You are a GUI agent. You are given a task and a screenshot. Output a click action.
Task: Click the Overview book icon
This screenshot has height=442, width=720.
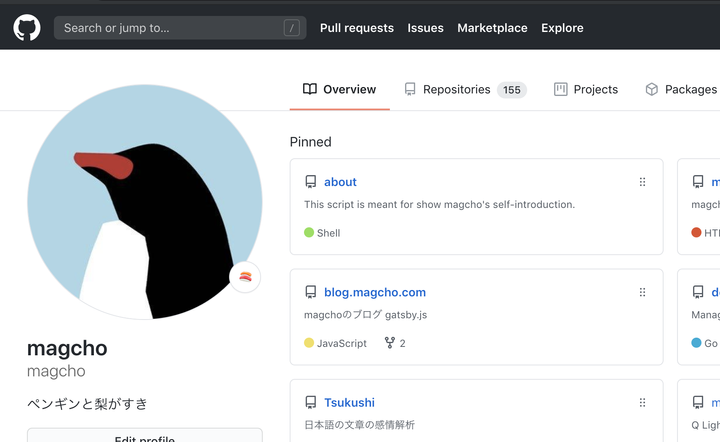310,89
